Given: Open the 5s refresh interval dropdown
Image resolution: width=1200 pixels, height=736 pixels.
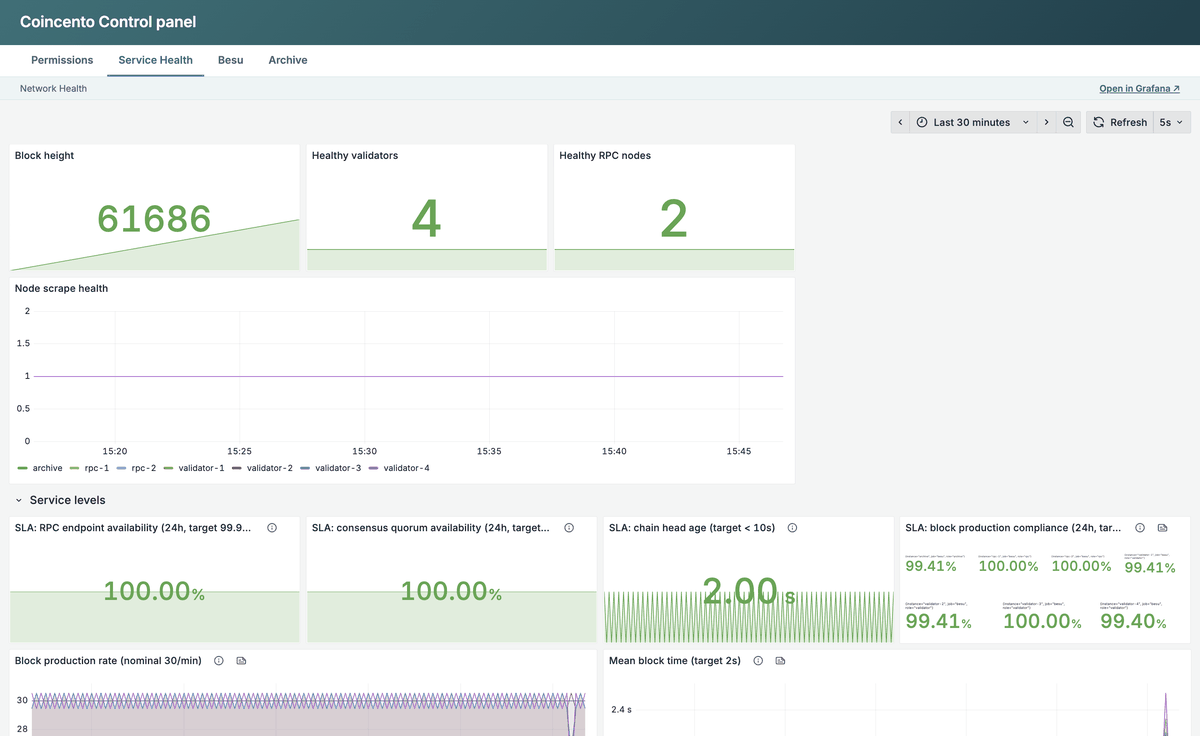Looking at the screenshot, I should pos(1170,122).
